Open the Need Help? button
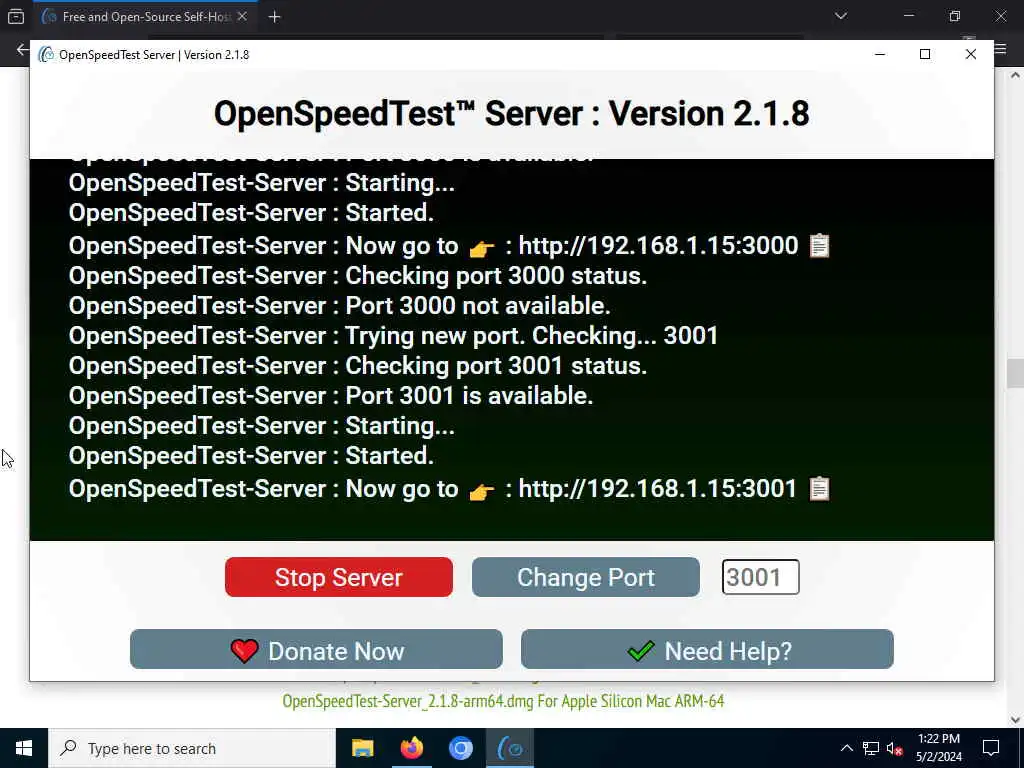The width and height of the screenshot is (1024, 768). pos(707,650)
